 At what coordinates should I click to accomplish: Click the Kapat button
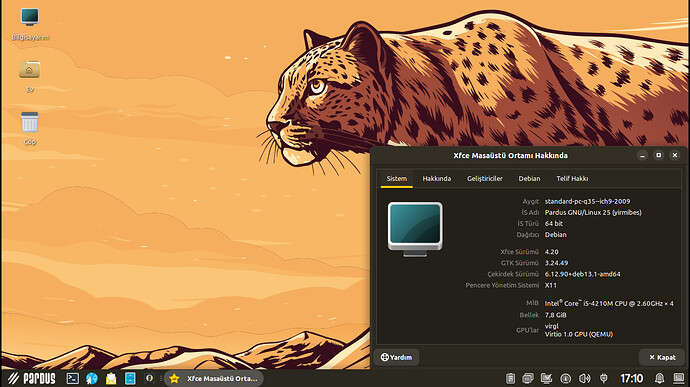(662, 357)
